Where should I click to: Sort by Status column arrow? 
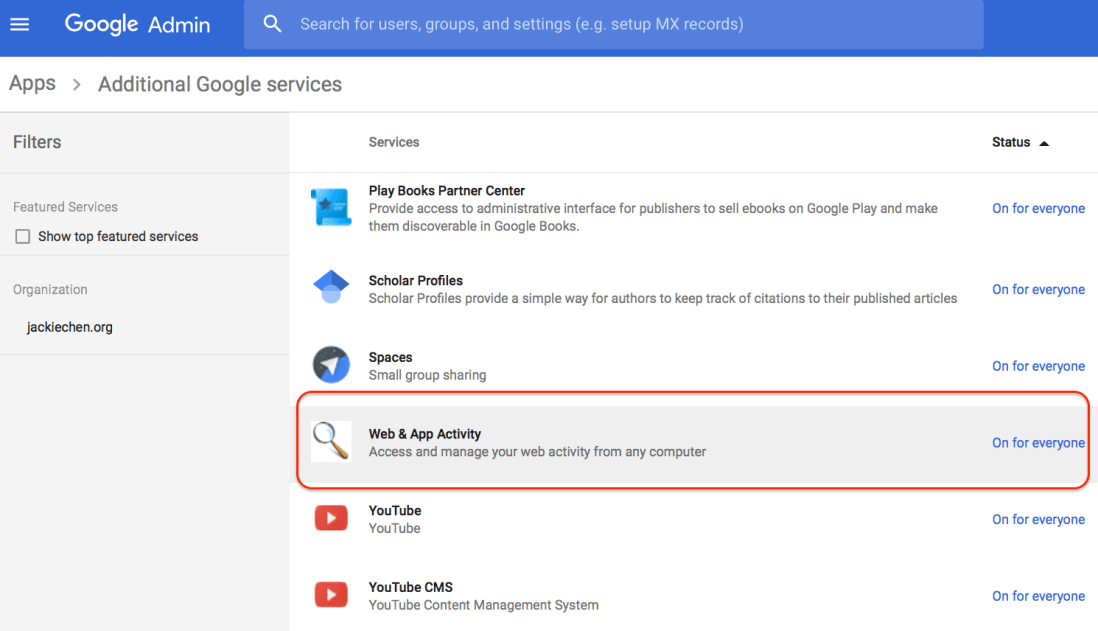(x=1044, y=143)
